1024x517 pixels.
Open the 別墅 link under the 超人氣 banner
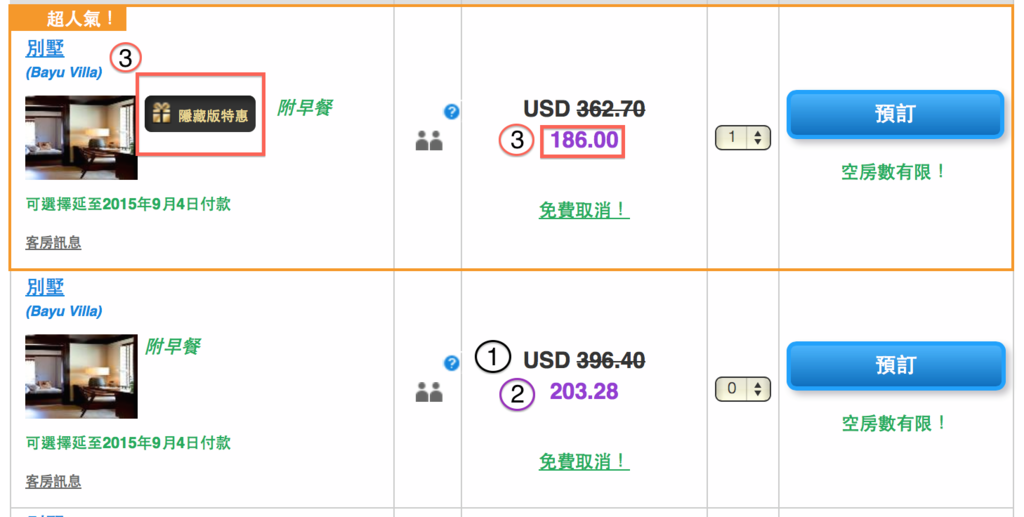click(45, 48)
